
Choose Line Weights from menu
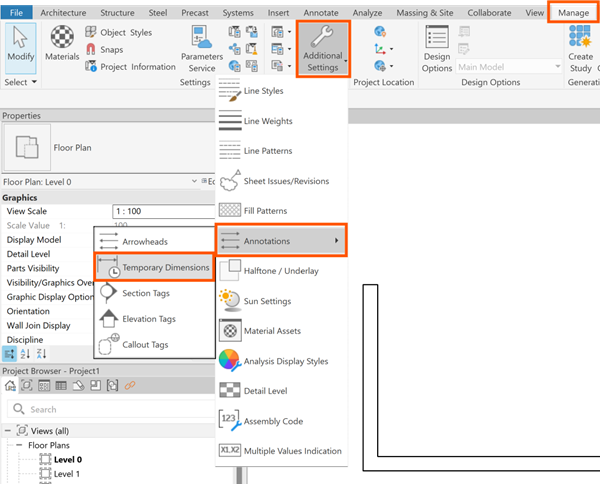pyautogui.click(x=281, y=121)
